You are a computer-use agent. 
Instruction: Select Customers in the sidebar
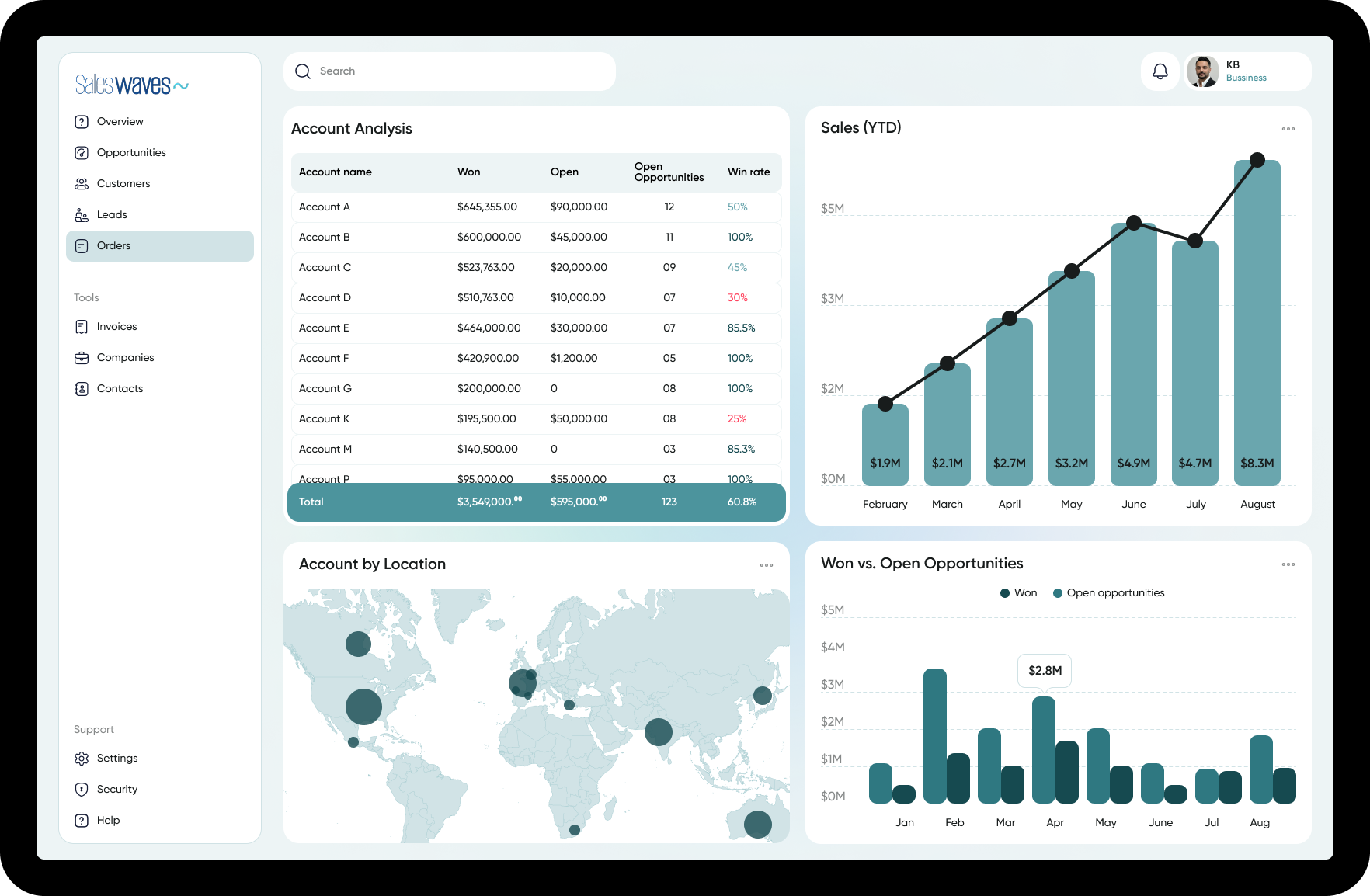pos(160,184)
